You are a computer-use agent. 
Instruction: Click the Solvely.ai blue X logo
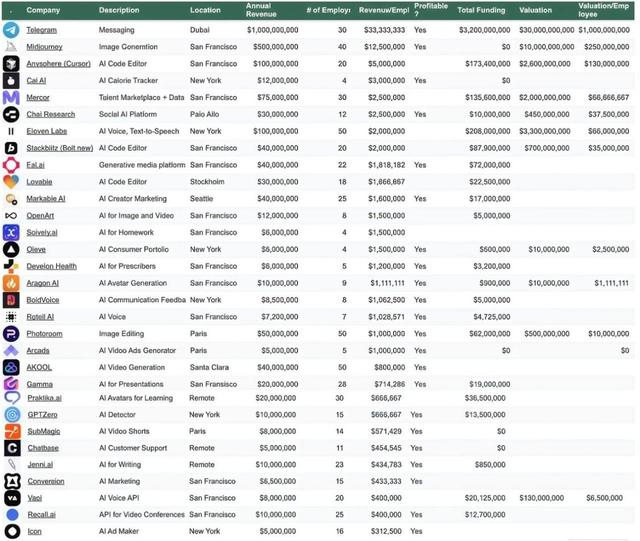pos(11,233)
